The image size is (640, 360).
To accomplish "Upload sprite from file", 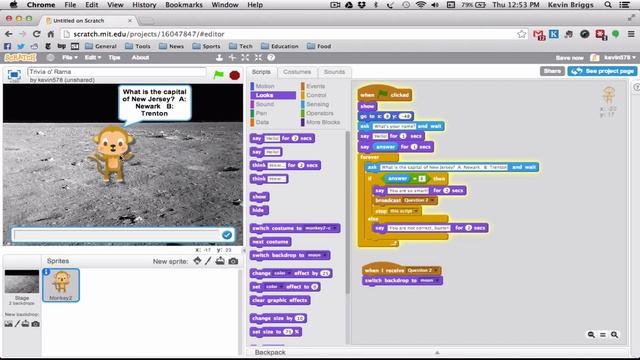I will point(220,261).
